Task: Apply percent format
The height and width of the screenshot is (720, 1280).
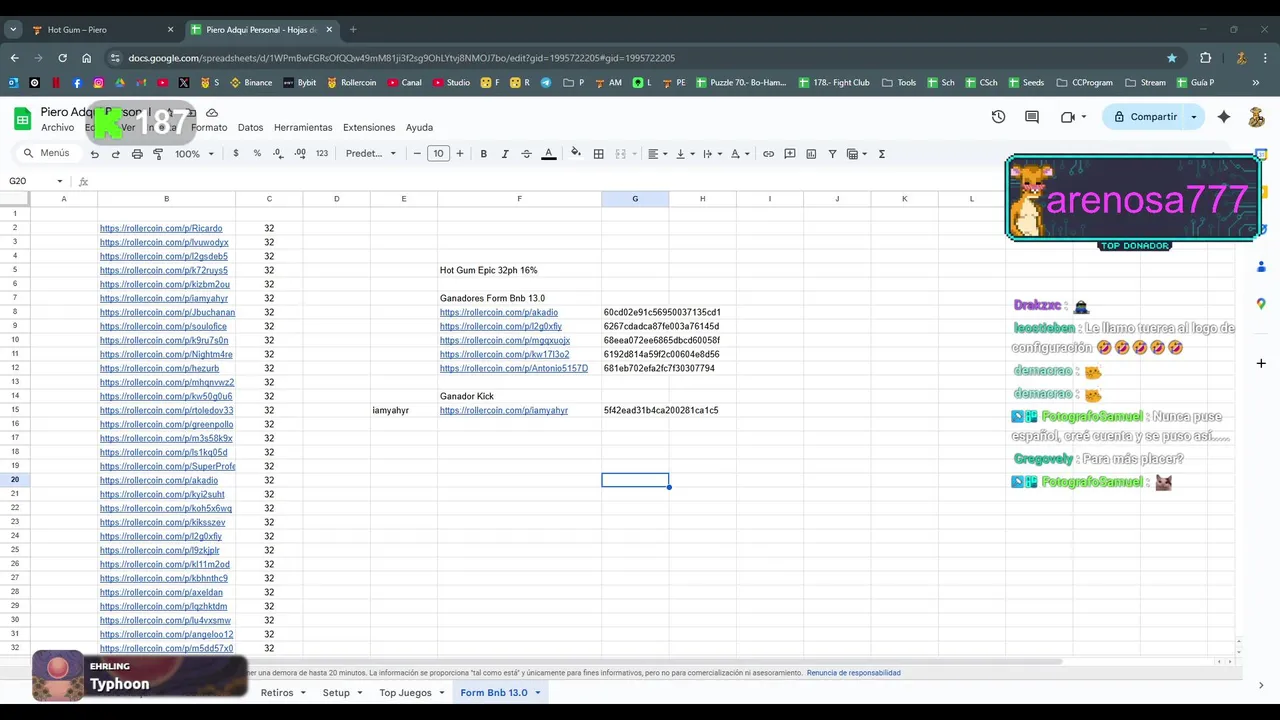Action: point(257,154)
